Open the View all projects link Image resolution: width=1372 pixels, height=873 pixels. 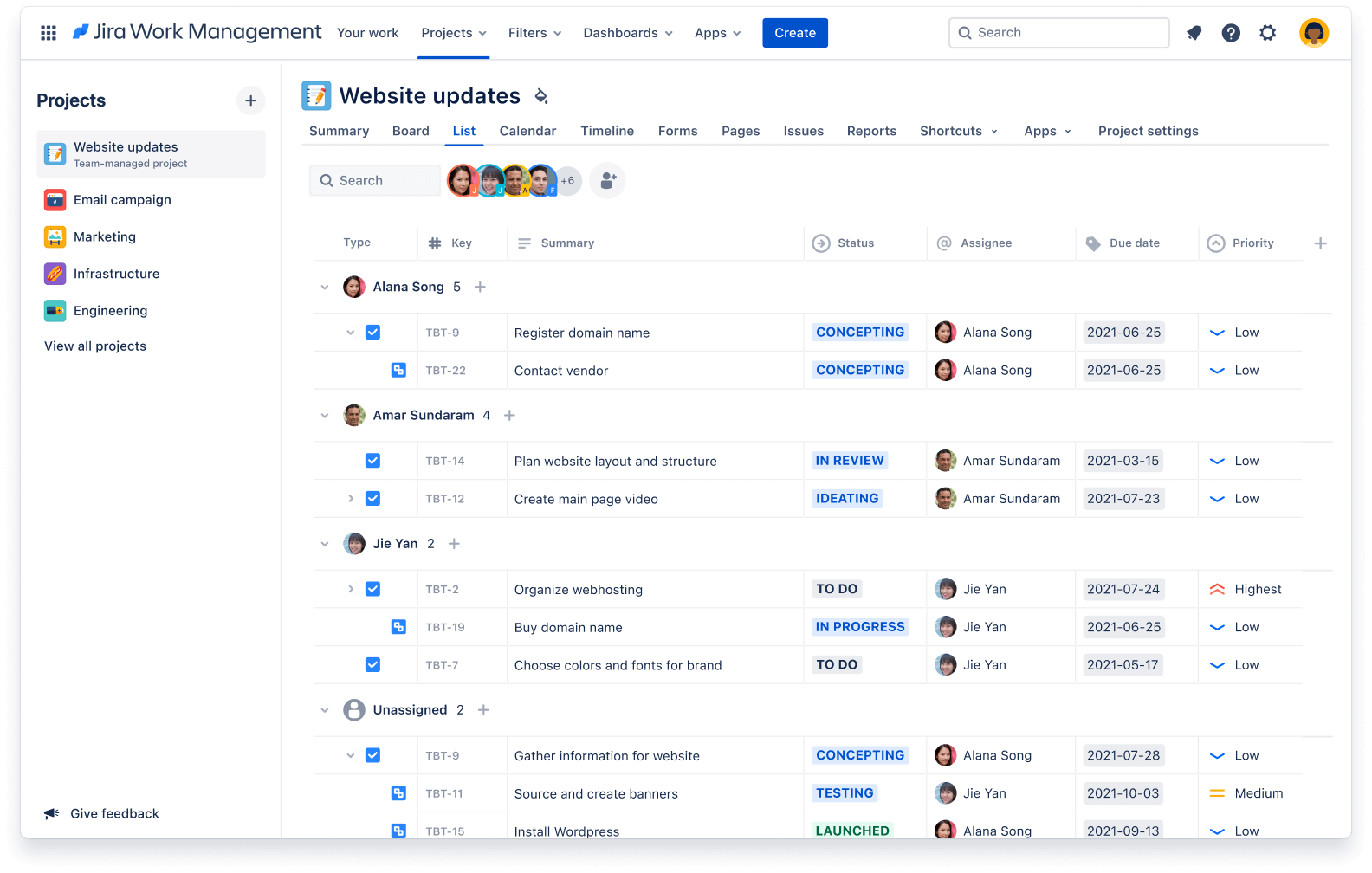point(95,346)
